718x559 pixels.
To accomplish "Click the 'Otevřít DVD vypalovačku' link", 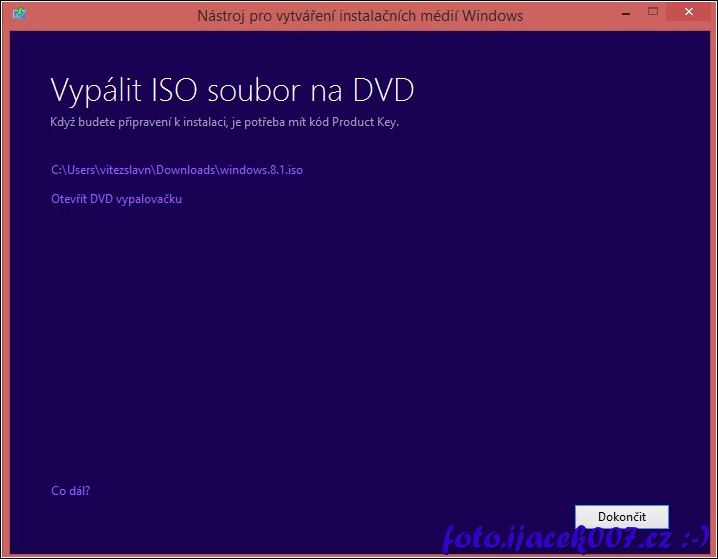I will pos(116,199).
